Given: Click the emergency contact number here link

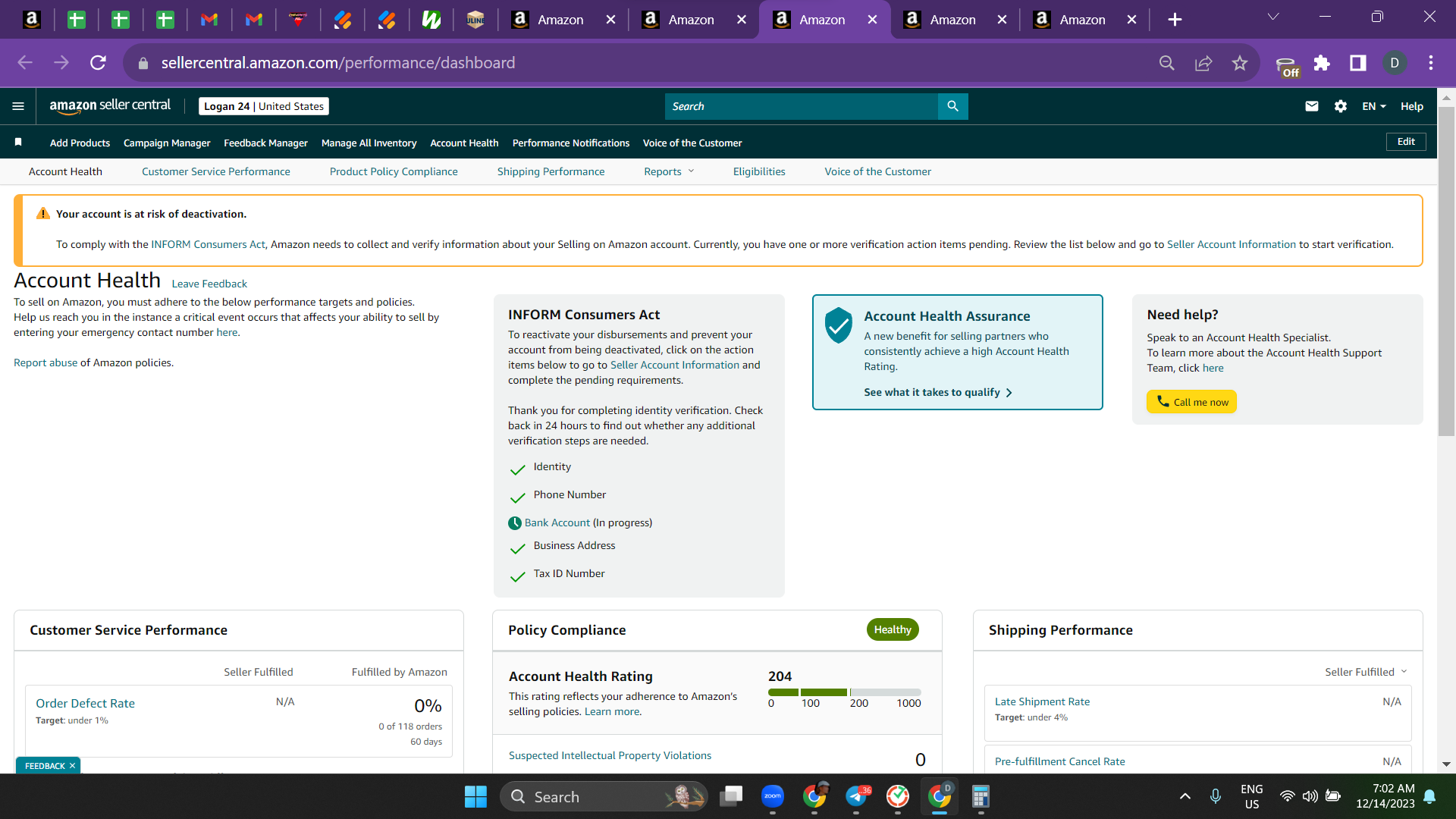Looking at the screenshot, I should tap(227, 332).
